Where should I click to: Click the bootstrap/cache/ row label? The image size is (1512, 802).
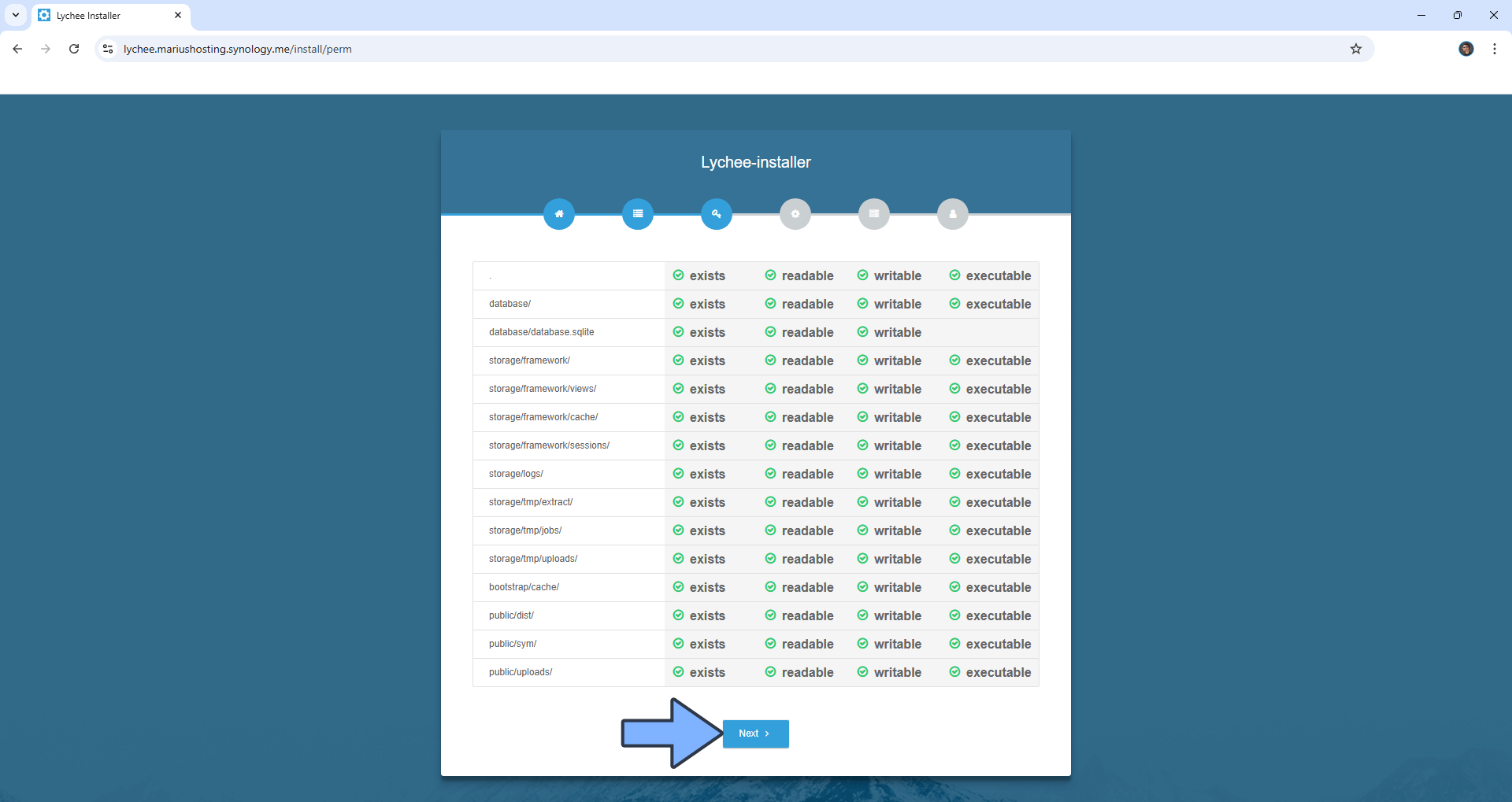coord(524,587)
